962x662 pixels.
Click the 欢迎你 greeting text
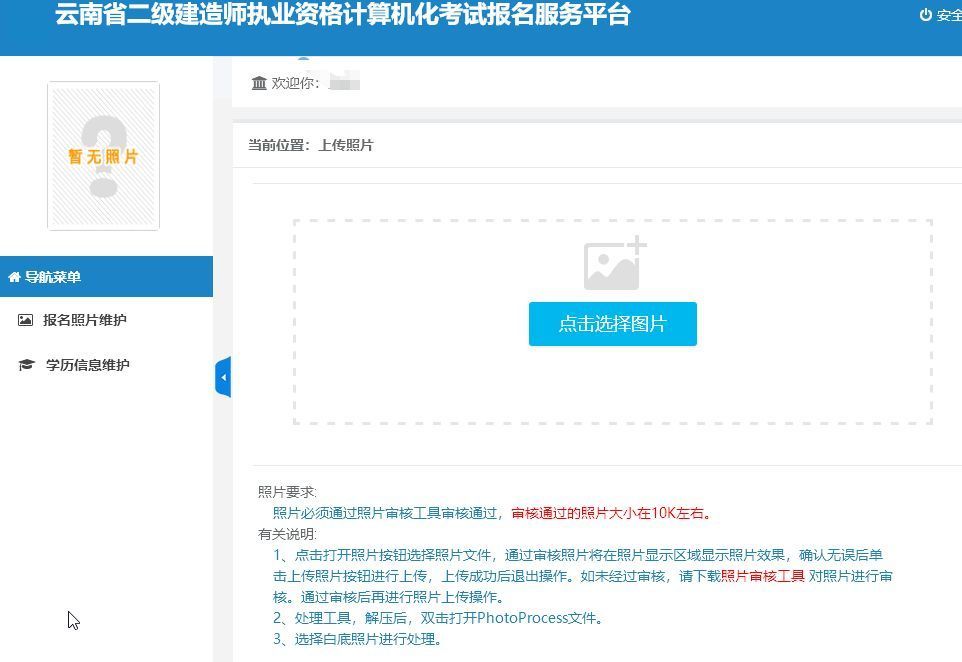(x=295, y=83)
